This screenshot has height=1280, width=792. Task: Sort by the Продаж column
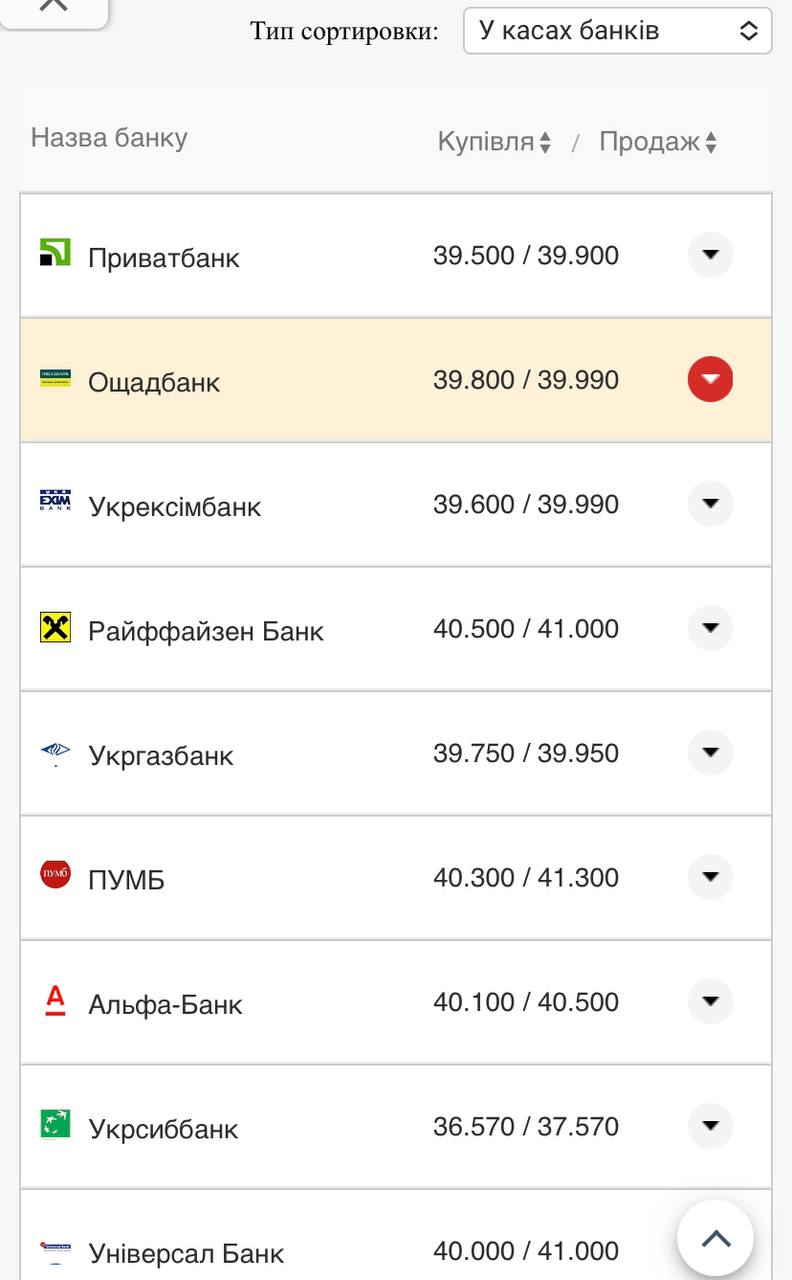point(657,142)
